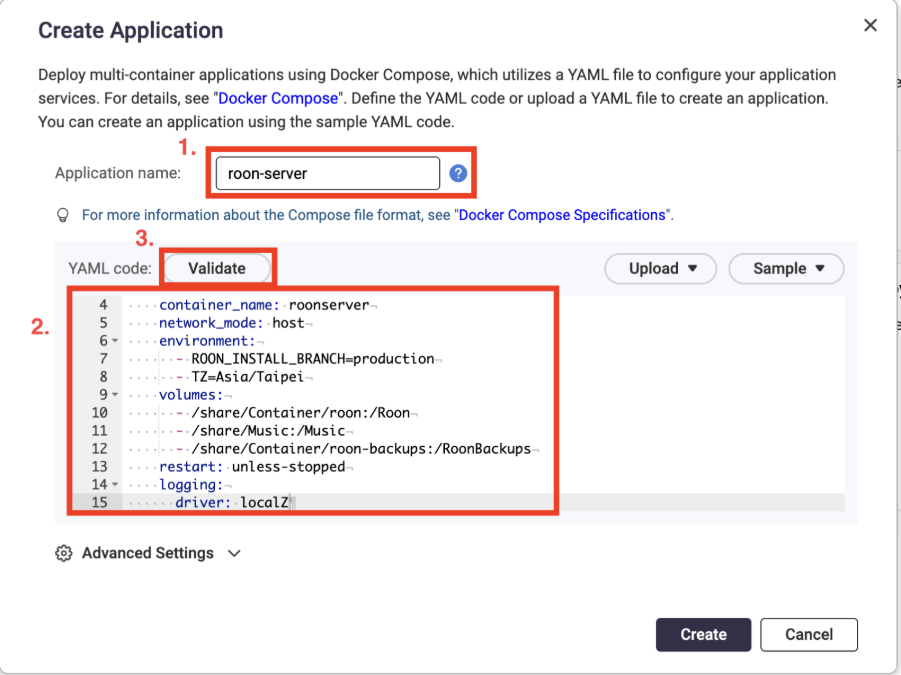Click the /share/Container/roon:/Roon line
The width and height of the screenshot is (901, 675).
[301, 413]
